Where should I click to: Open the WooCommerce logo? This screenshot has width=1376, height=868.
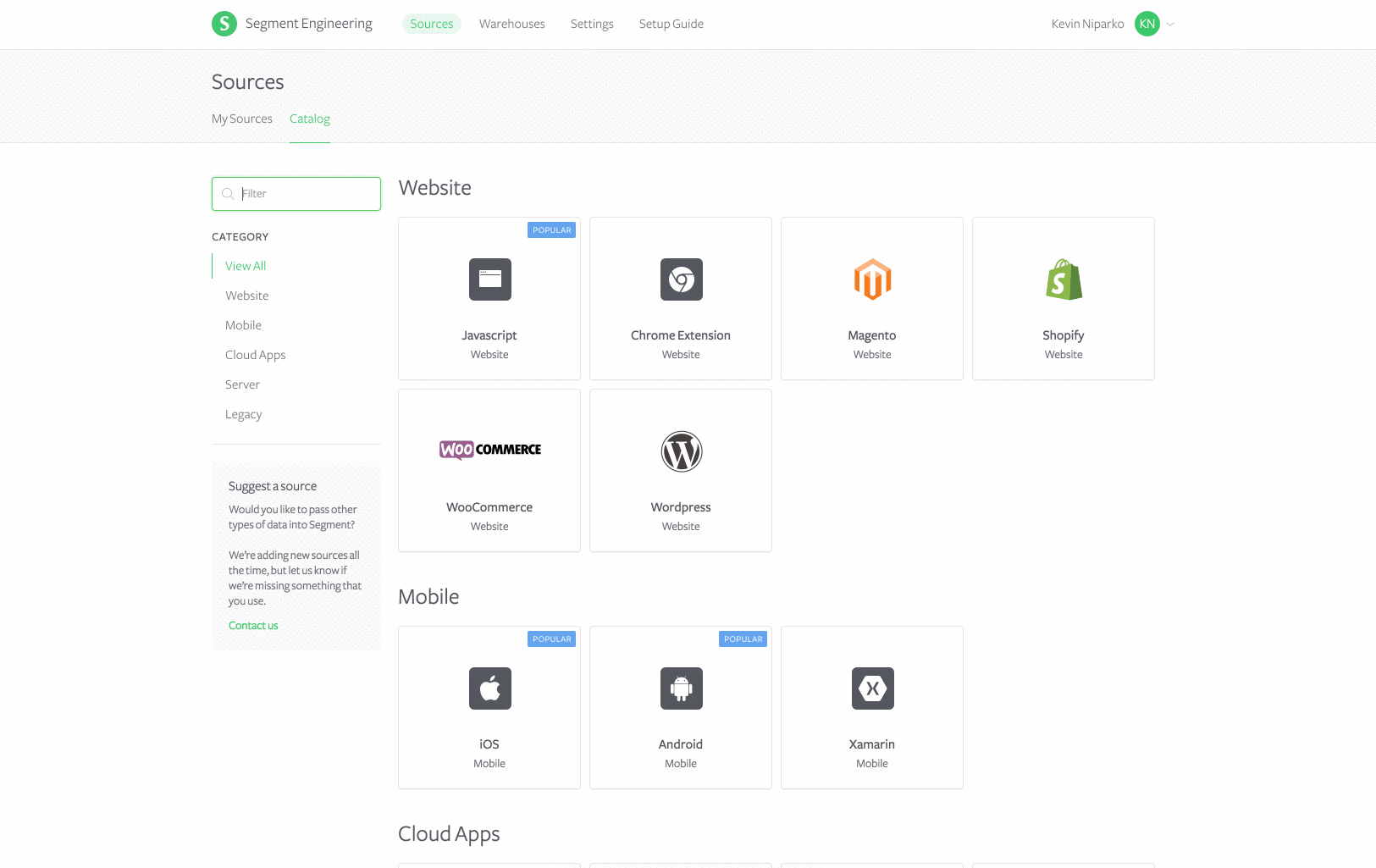point(490,450)
